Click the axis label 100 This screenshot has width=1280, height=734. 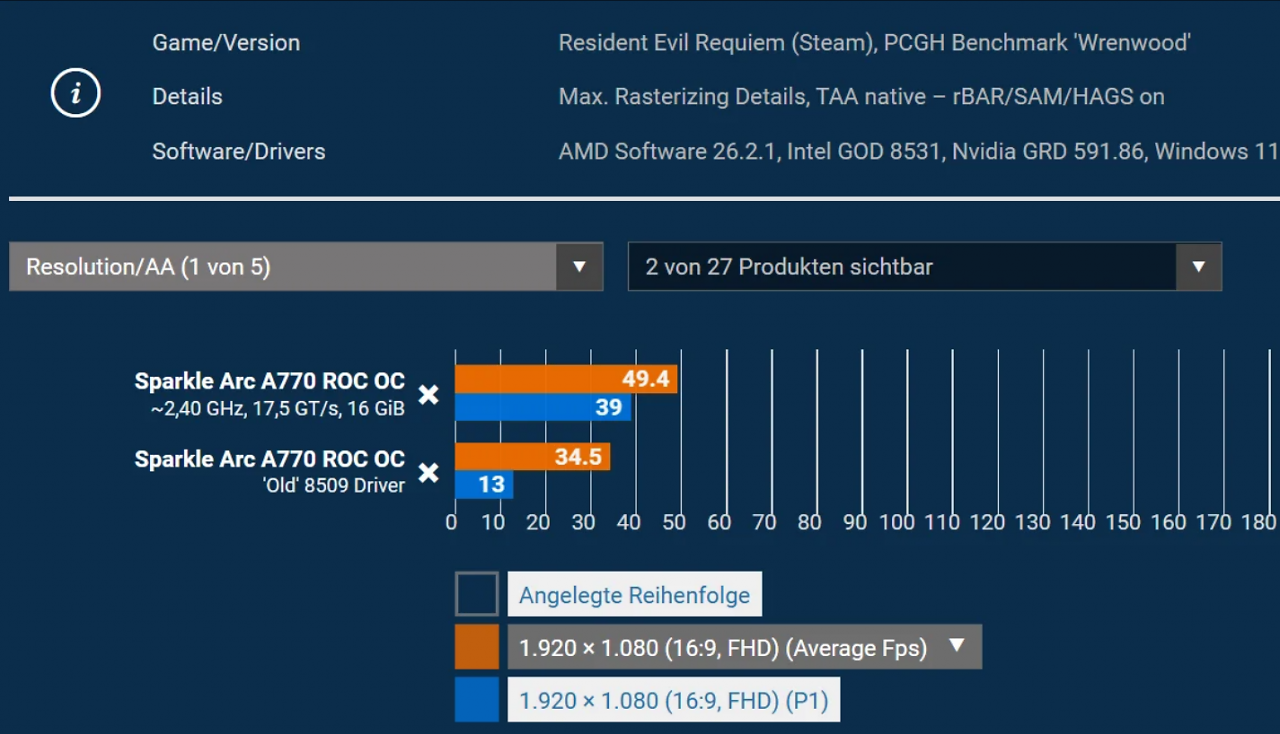coord(897,522)
